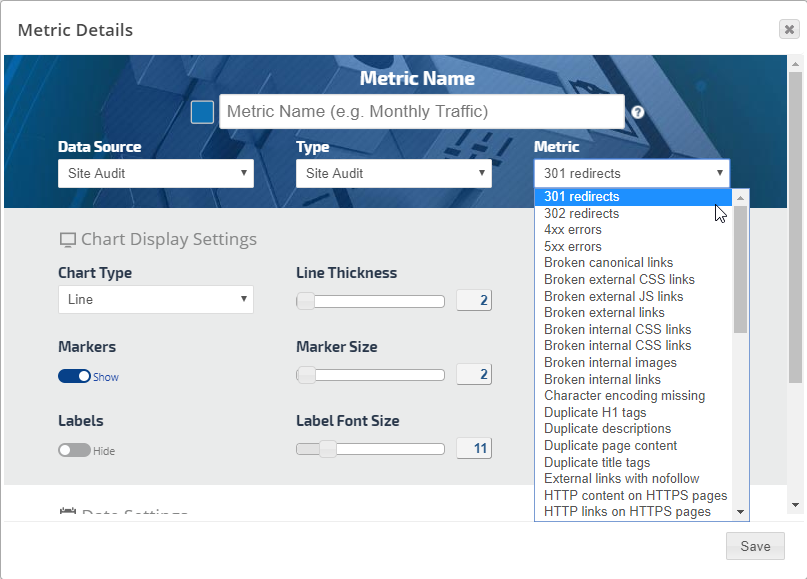
Task: Choose 4xx errors option
Action: [x=573, y=230]
